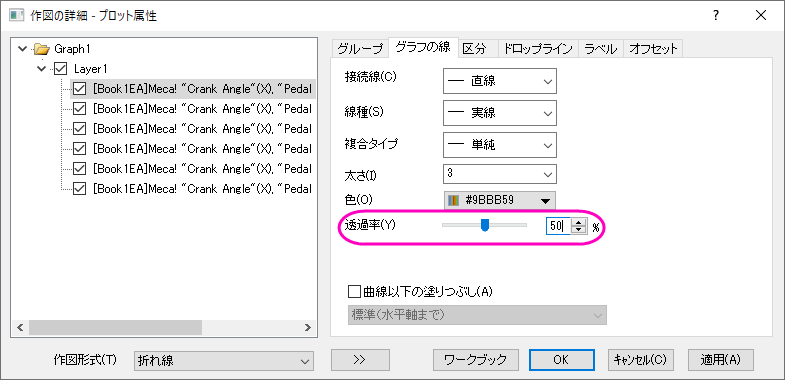This screenshot has height=380, width=785.
Task: Toggle the Layer1 checkbox
Action: pyautogui.click(x=60, y=68)
